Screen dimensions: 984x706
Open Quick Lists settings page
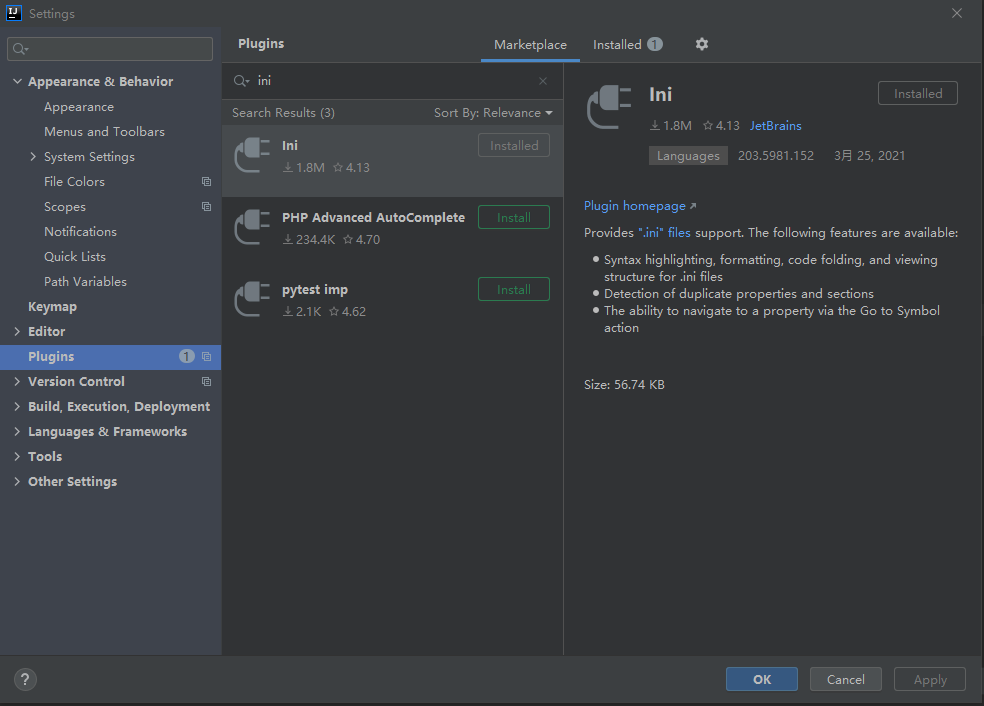[x=75, y=257]
